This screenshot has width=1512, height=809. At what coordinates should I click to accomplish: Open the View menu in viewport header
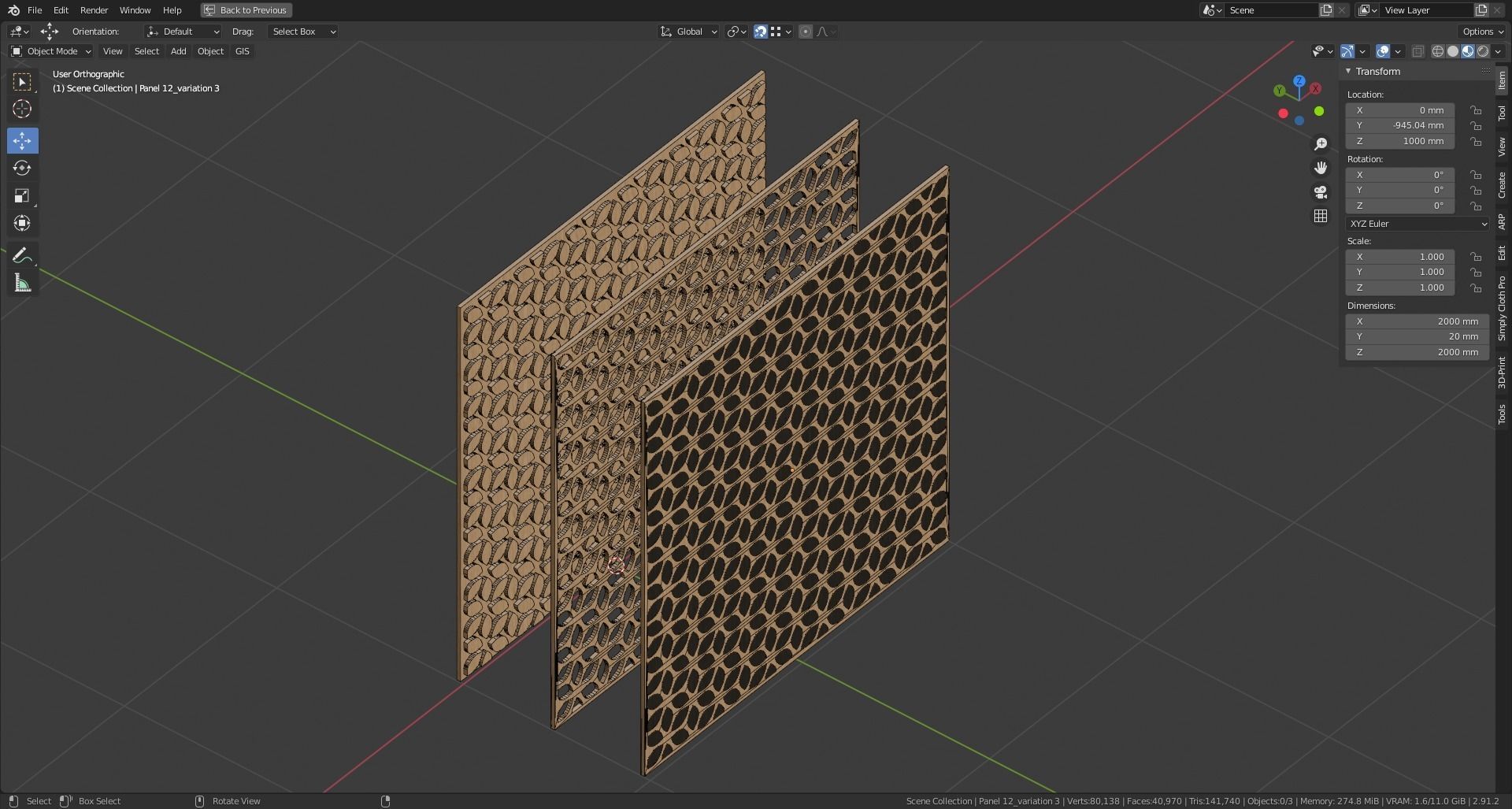click(113, 51)
